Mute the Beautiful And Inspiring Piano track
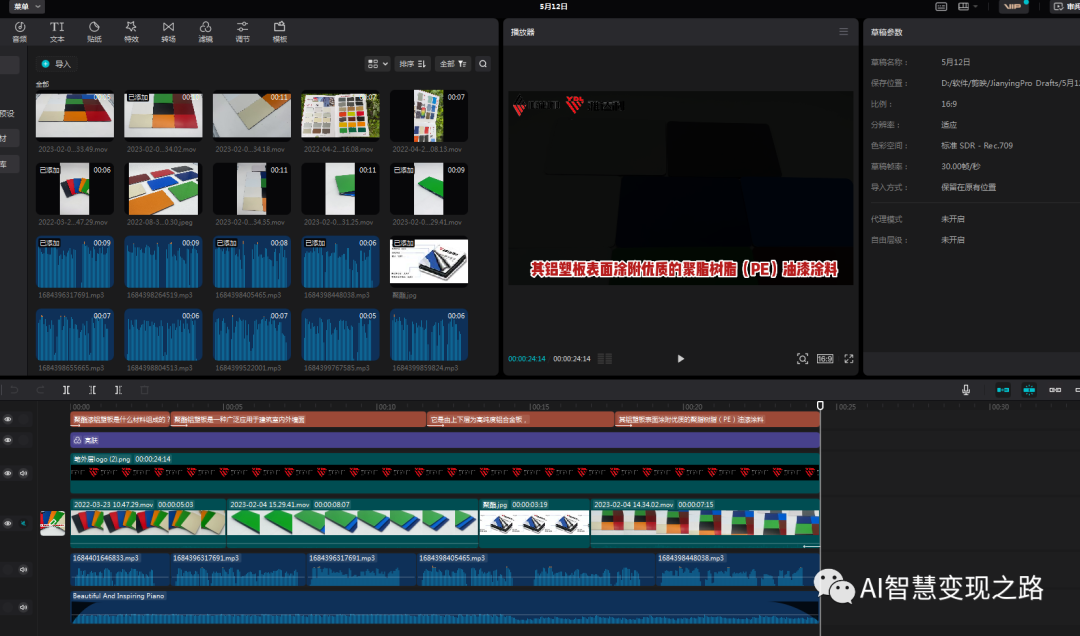The width and height of the screenshot is (1080, 636). [x=23, y=607]
